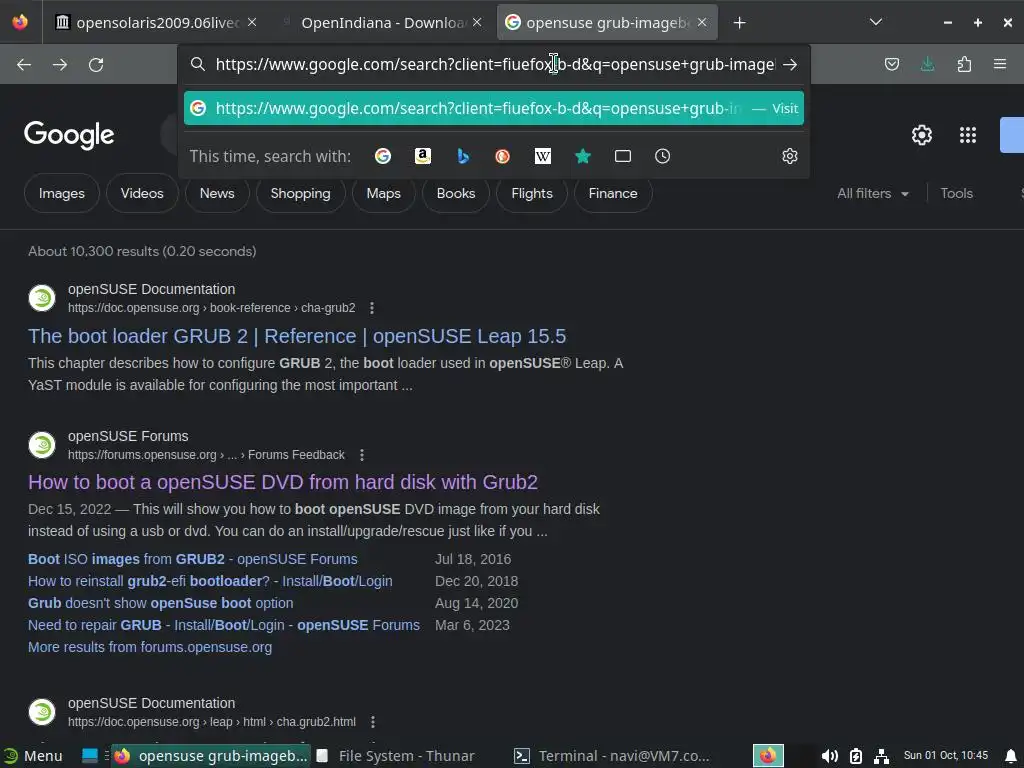The height and width of the screenshot is (768, 1024).
Task: Open options for cha.grub2.html result
Action: pos(372,722)
